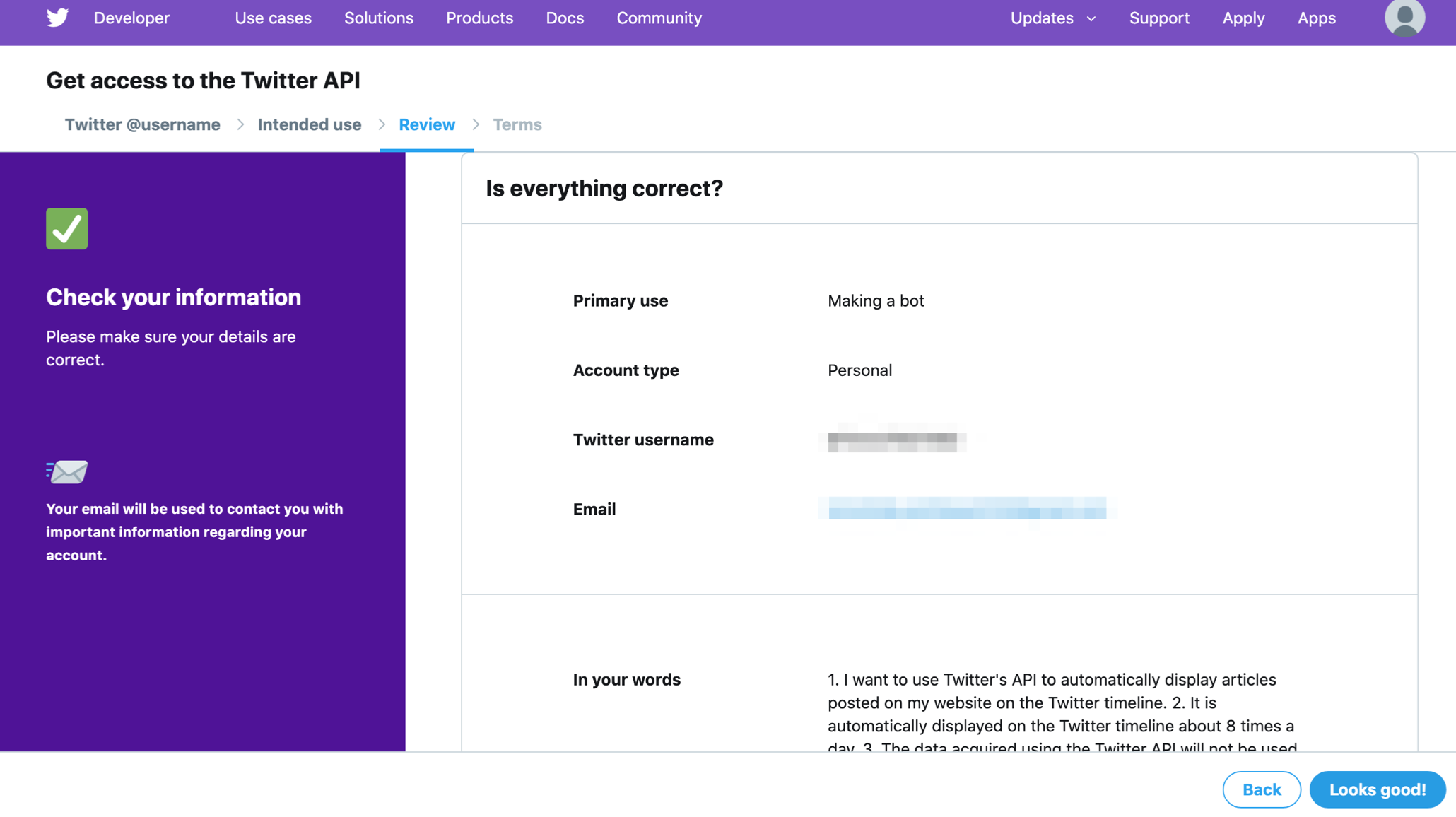
Task: Select the Review step tab
Action: pos(427,124)
